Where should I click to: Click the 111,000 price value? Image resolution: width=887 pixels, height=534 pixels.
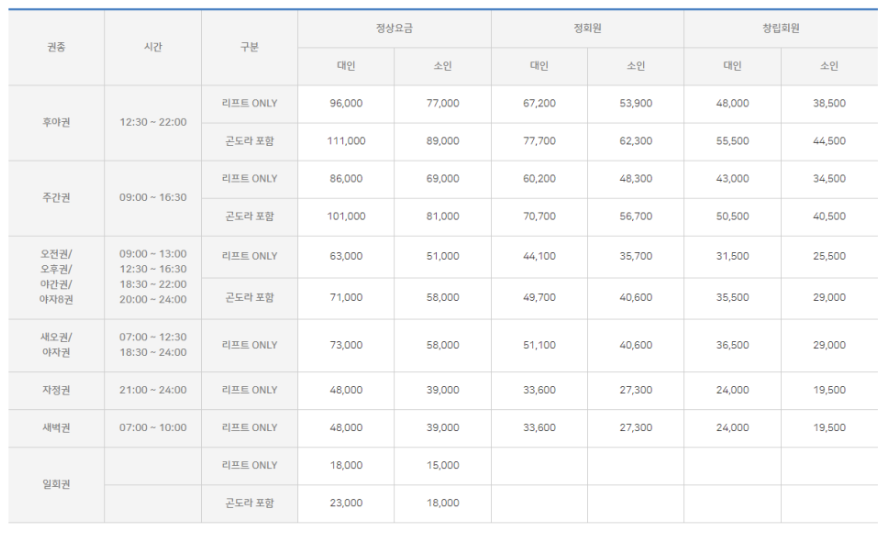point(346,141)
